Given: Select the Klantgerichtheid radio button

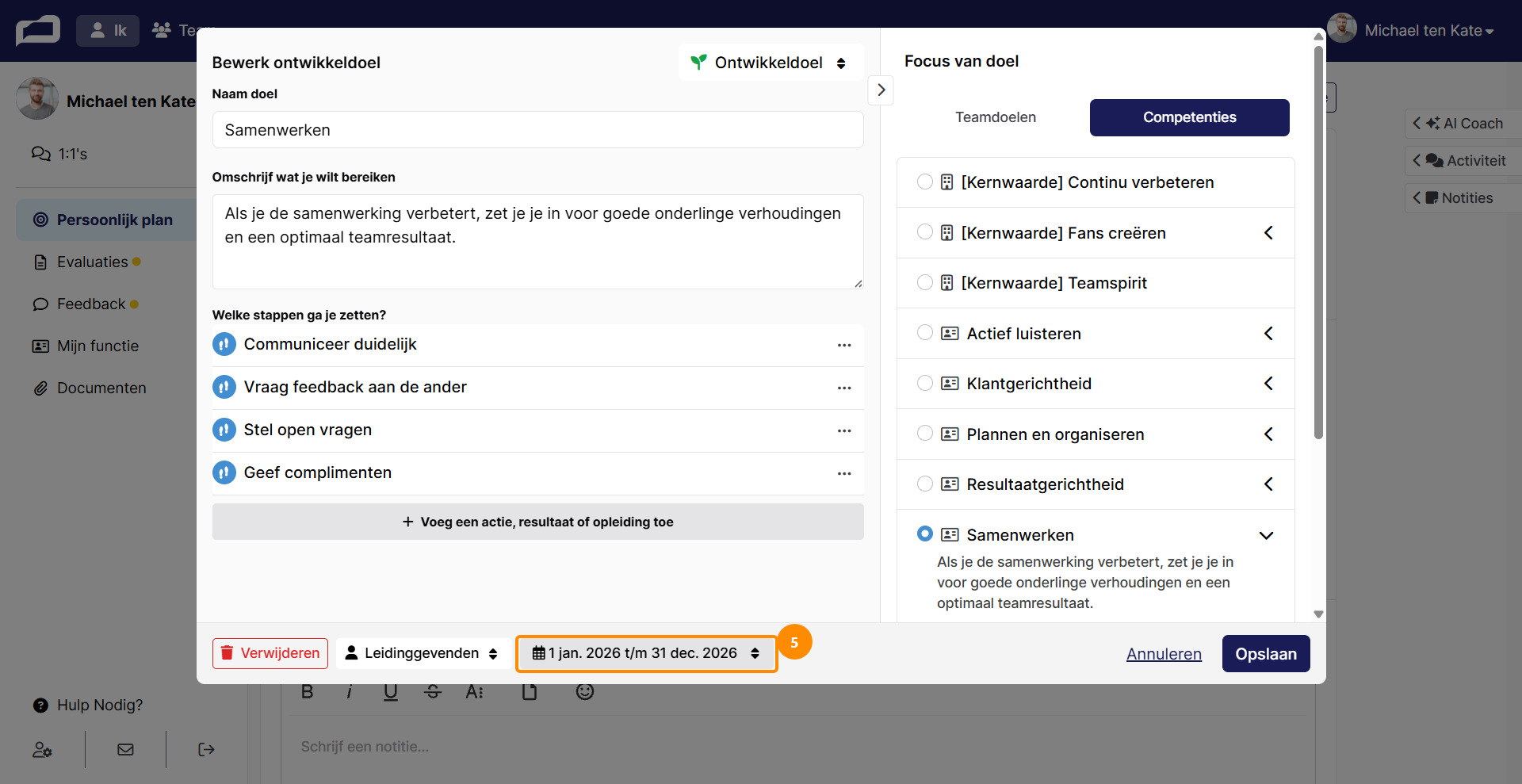Looking at the screenshot, I should click(924, 383).
